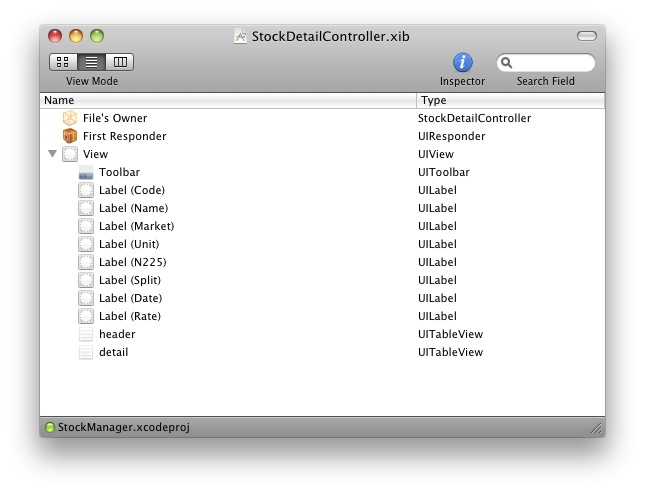Sort by the Name column header
The width and height of the screenshot is (645, 492).
pyautogui.click(x=228, y=100)
